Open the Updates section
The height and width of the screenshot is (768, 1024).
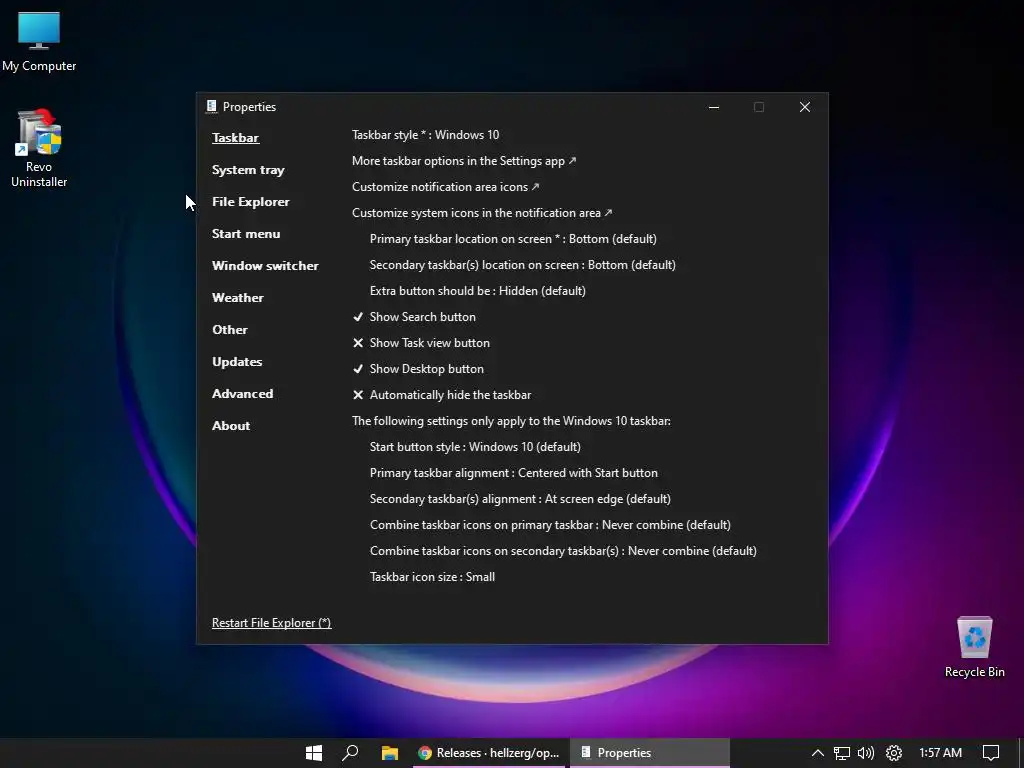(237, 362)
